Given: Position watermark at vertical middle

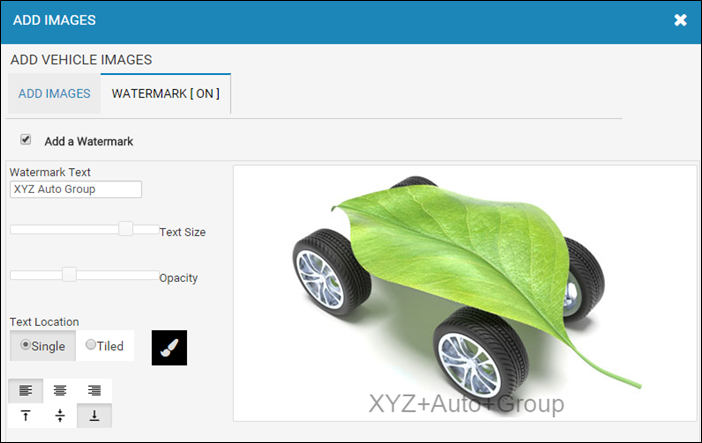Looking at the screenshot, I should point(60,416).
